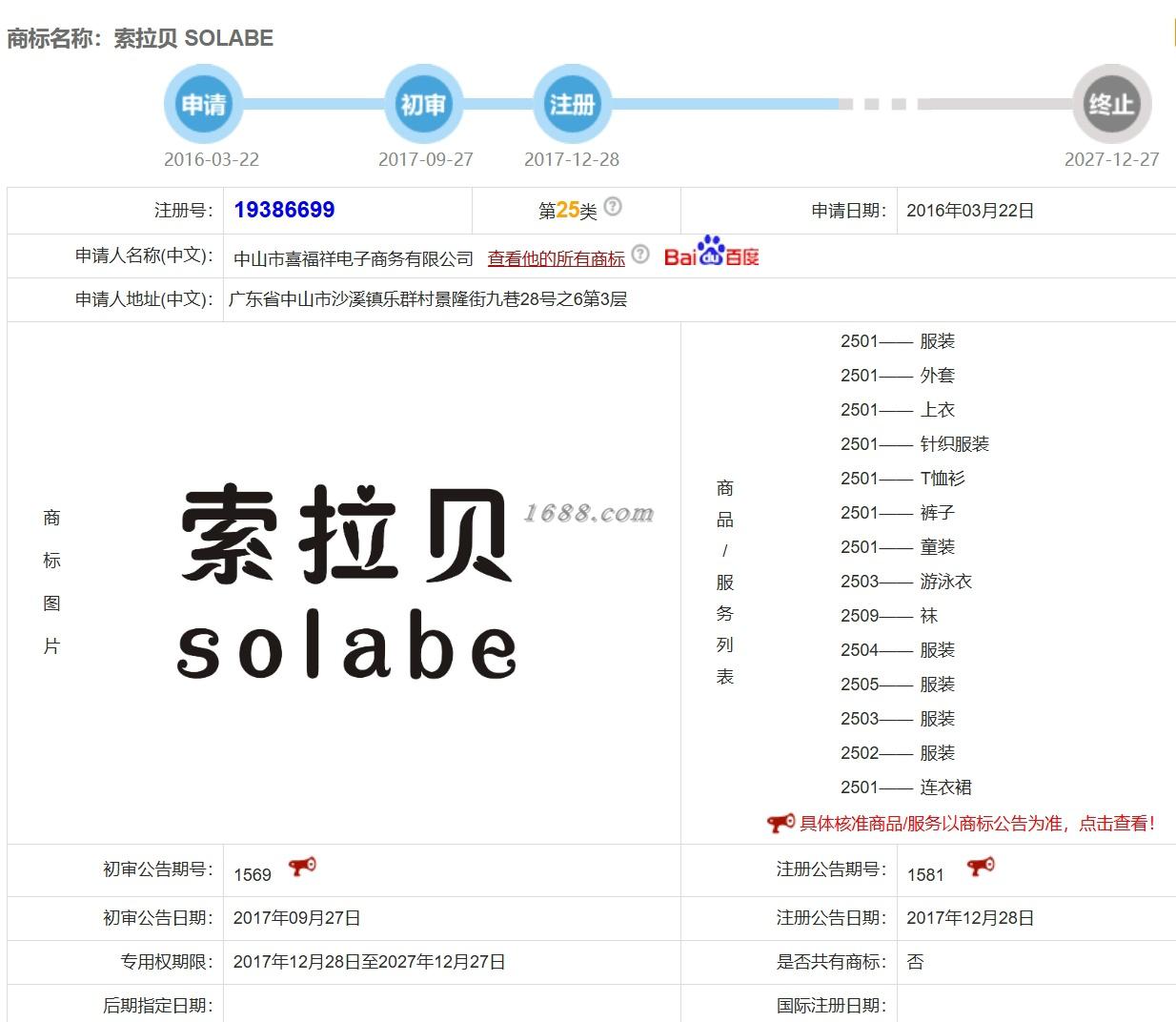
Task: Click the 25 class number
Action: pyautogui.click(x=568, y=210)
